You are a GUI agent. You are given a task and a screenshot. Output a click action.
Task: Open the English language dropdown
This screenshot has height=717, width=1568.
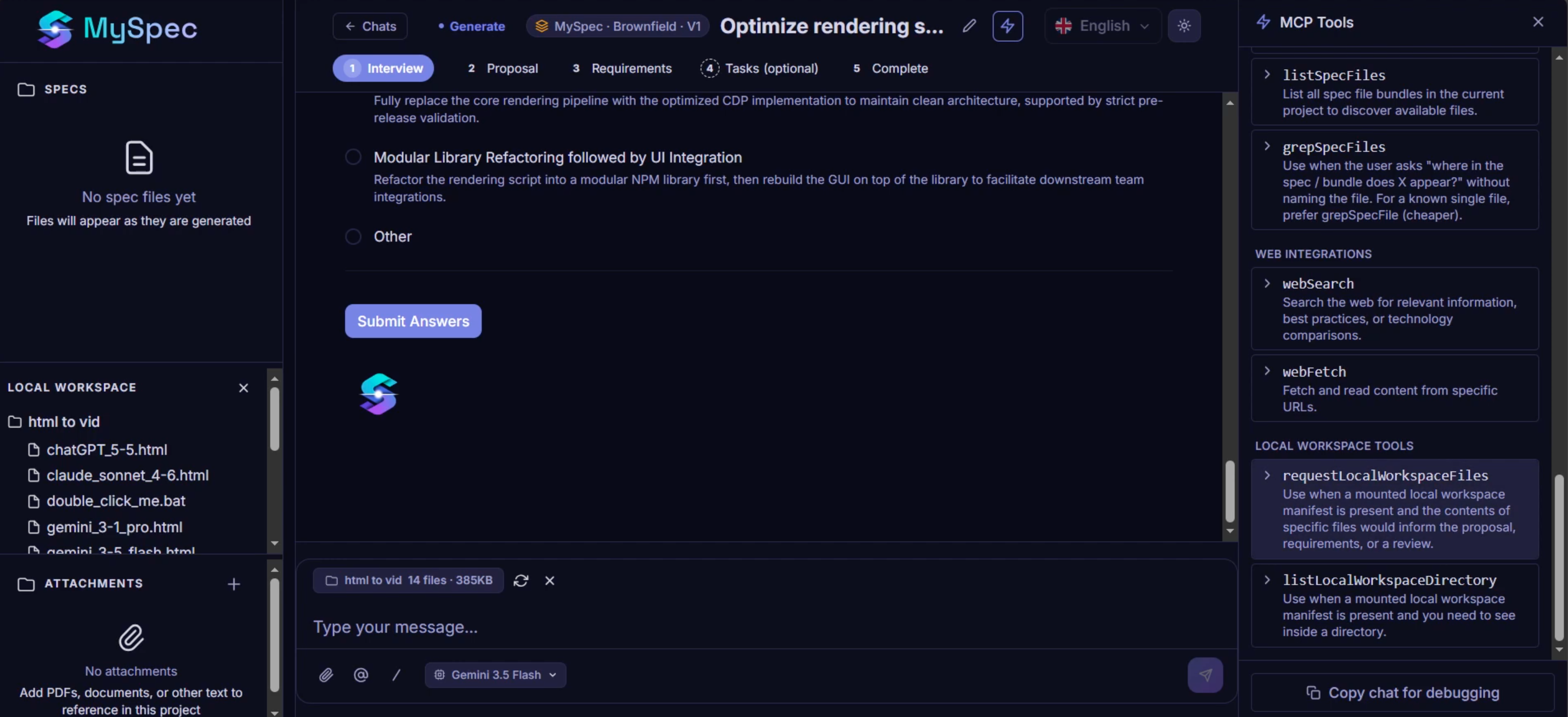tap(1103, 26)
